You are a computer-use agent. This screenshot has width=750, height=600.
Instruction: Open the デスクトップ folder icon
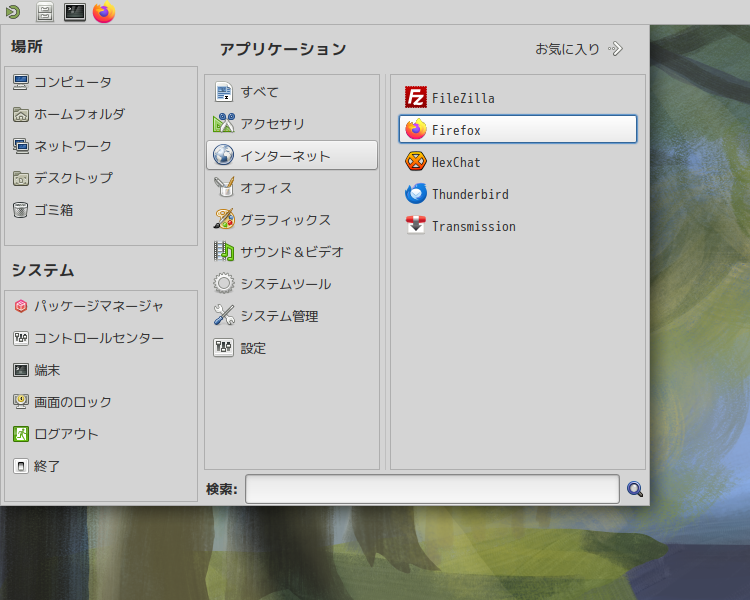tap(21, 178)
